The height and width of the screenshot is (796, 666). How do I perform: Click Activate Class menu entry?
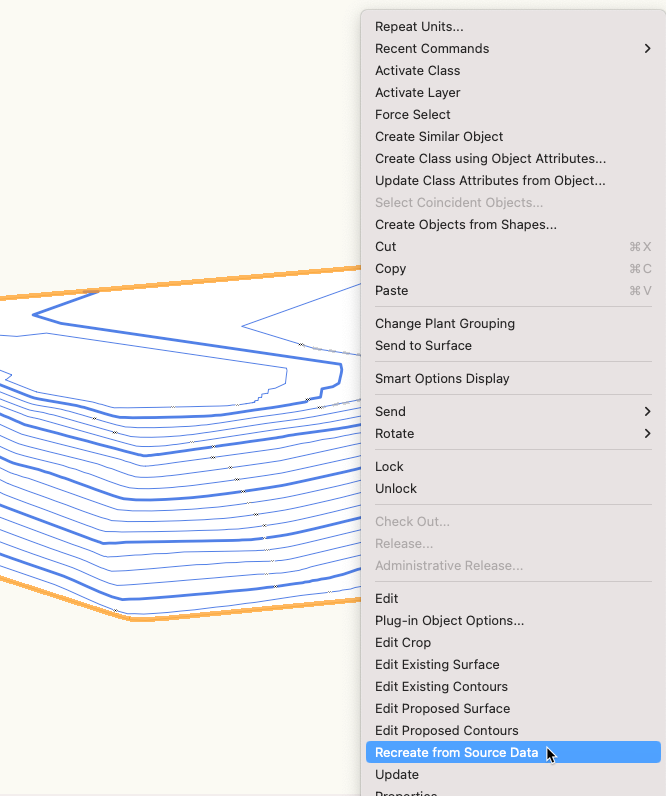pyautogui.click(x=417, y=71)
